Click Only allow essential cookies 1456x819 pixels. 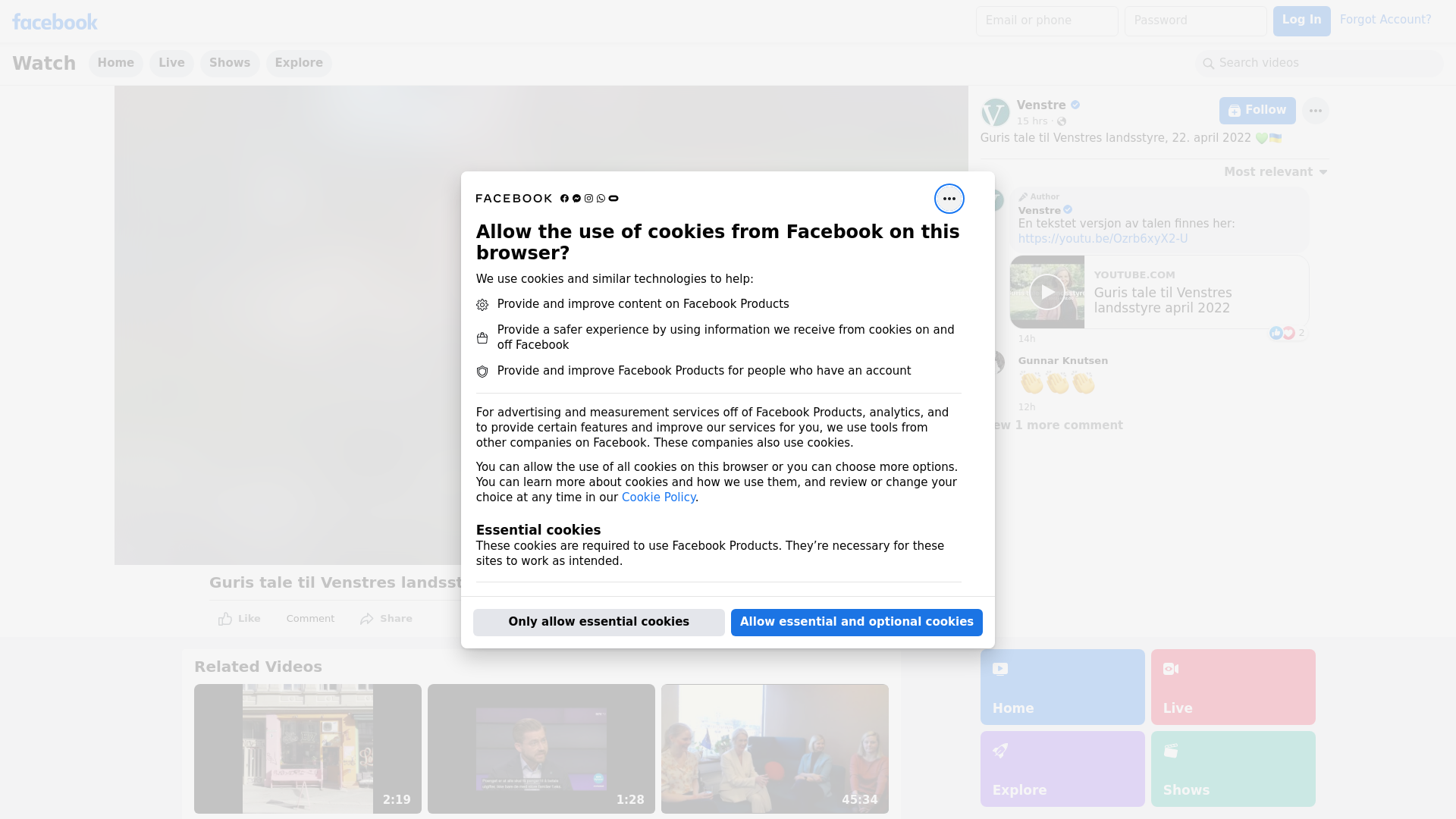click(x=599, y=623)
